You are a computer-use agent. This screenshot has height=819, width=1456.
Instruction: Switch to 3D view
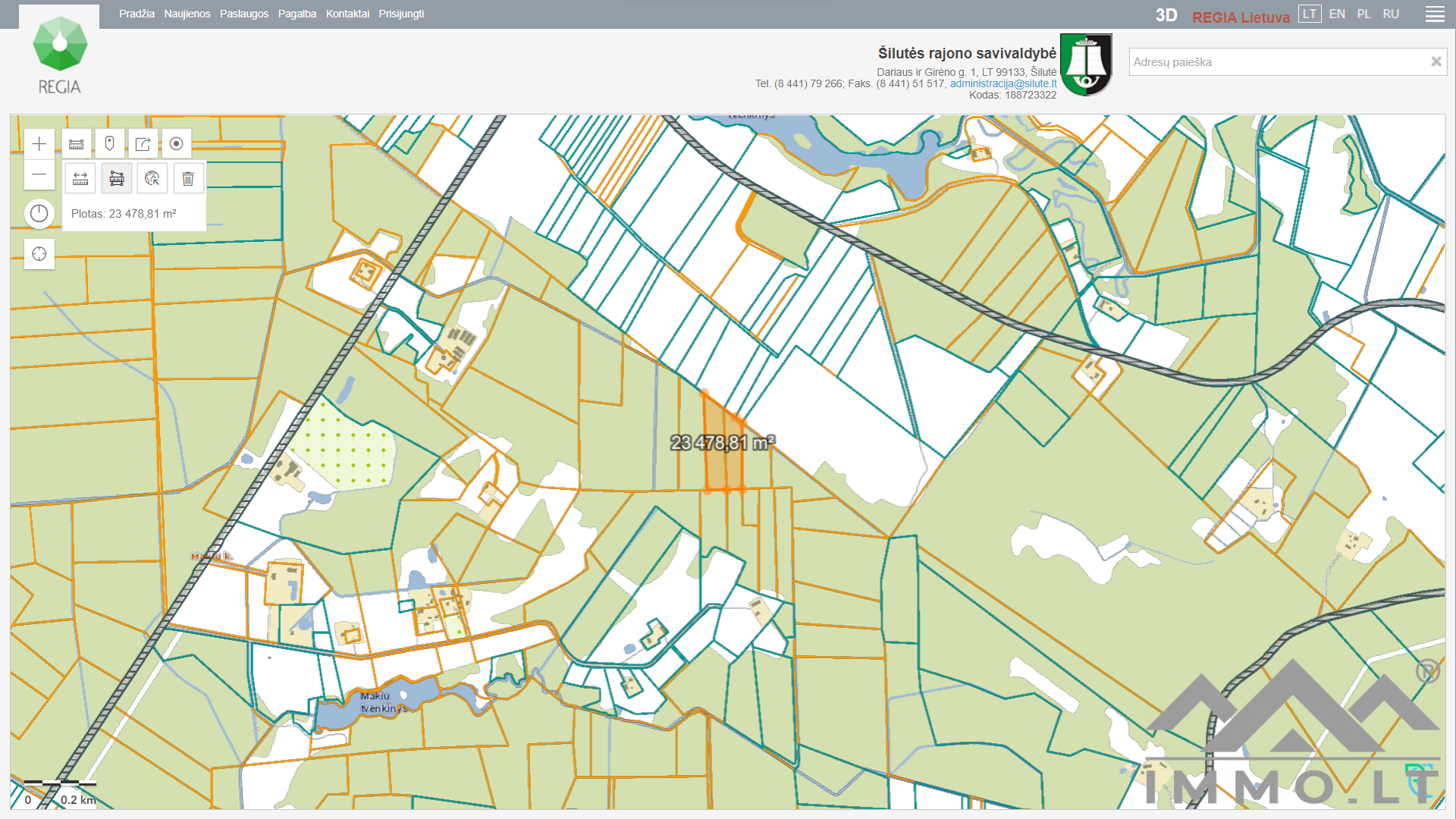pyautogui.click(x=1166, y=16)
